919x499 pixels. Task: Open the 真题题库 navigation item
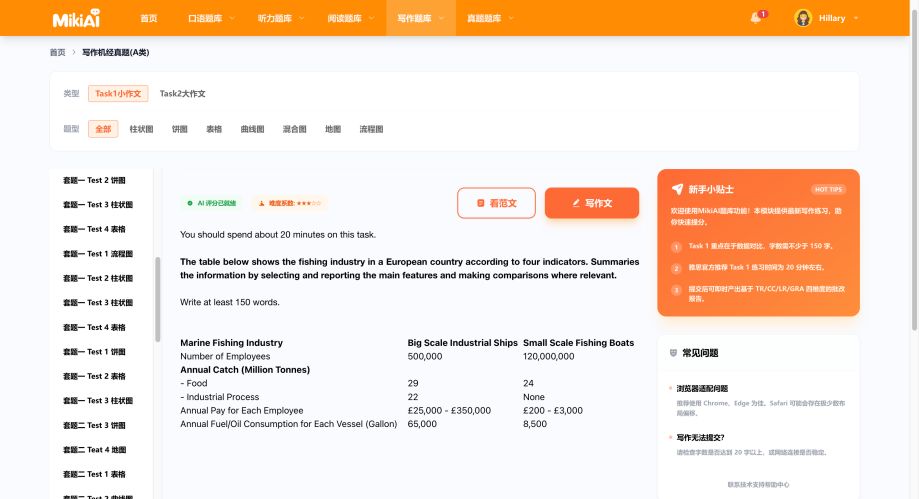491,18
